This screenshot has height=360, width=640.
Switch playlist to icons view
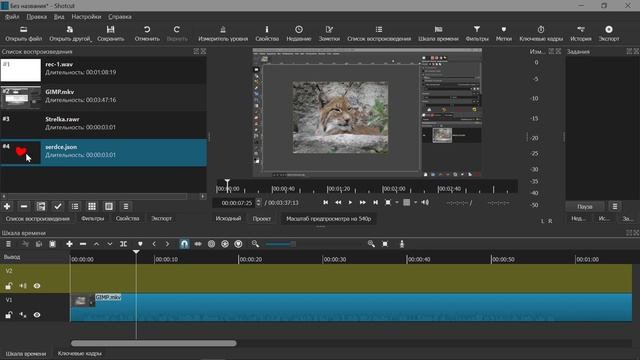109,207
